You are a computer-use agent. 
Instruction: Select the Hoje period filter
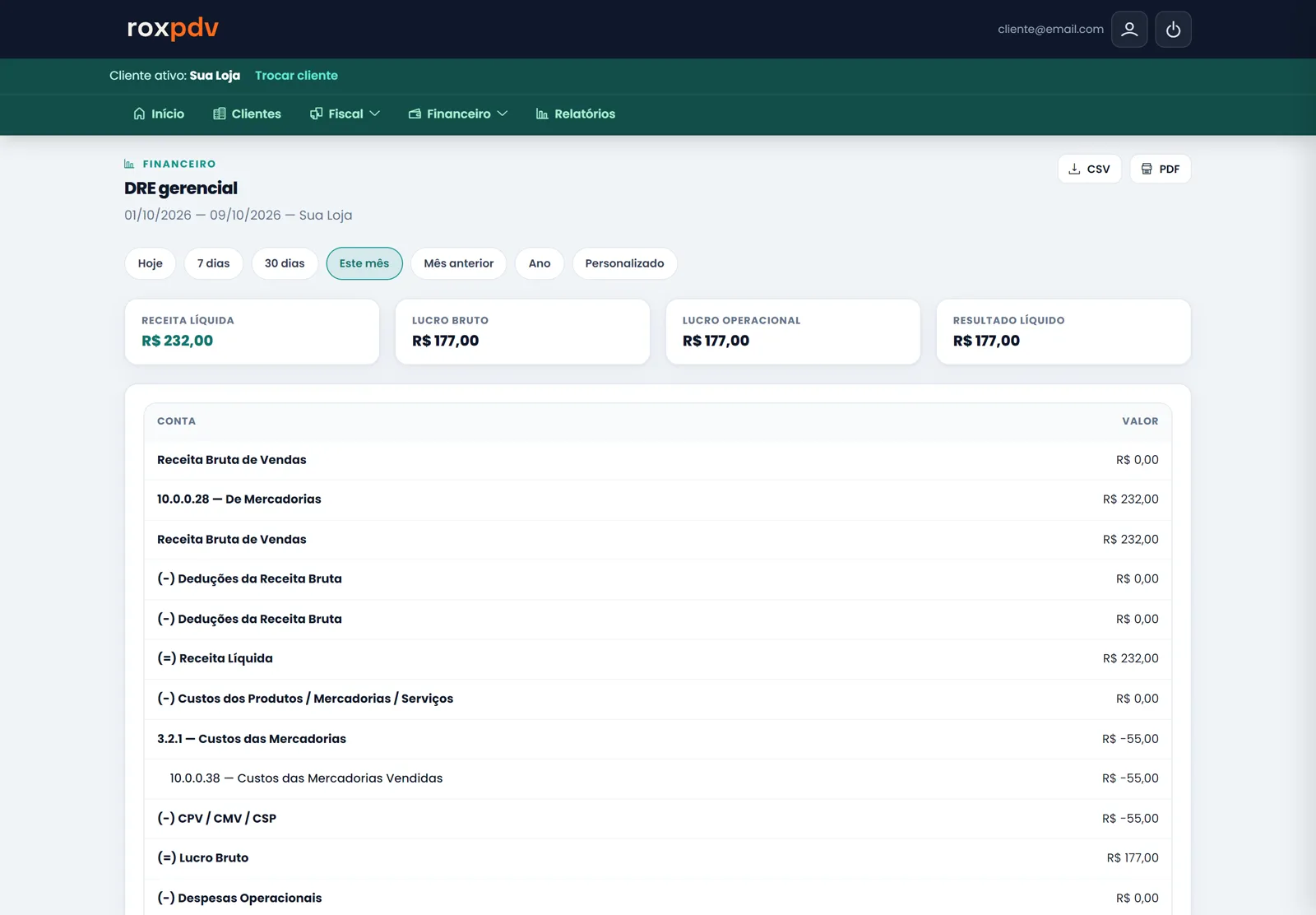pos(150,263)
